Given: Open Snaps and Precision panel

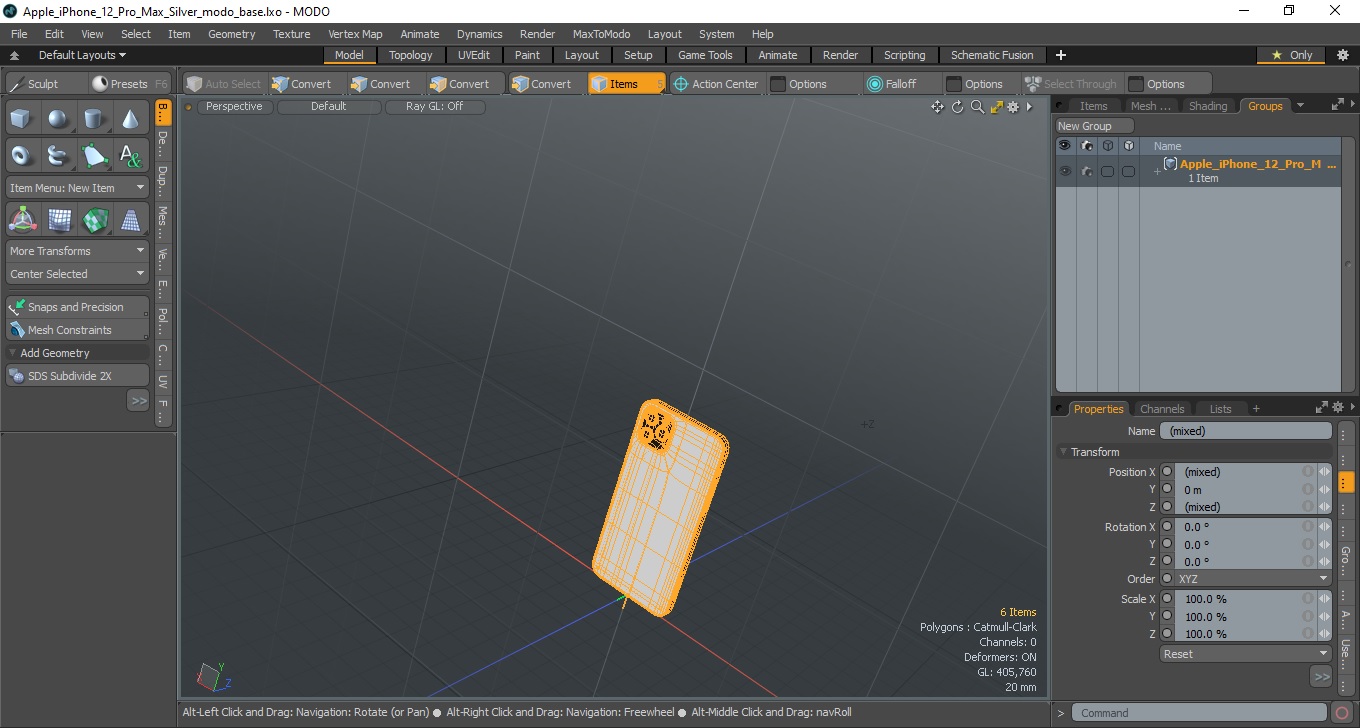Looking at the screenshot, I should 78,307.
